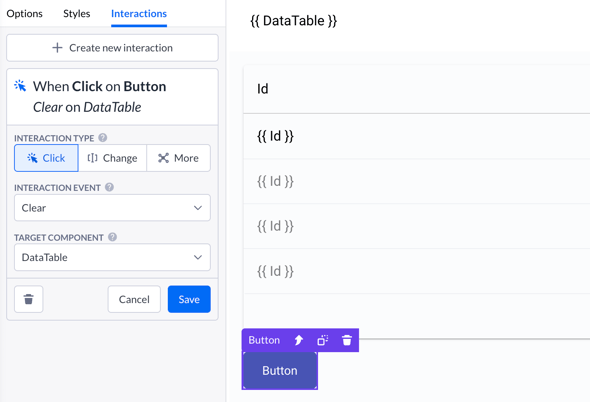Open help icon beside Target Component

click(x=113, y=237)
